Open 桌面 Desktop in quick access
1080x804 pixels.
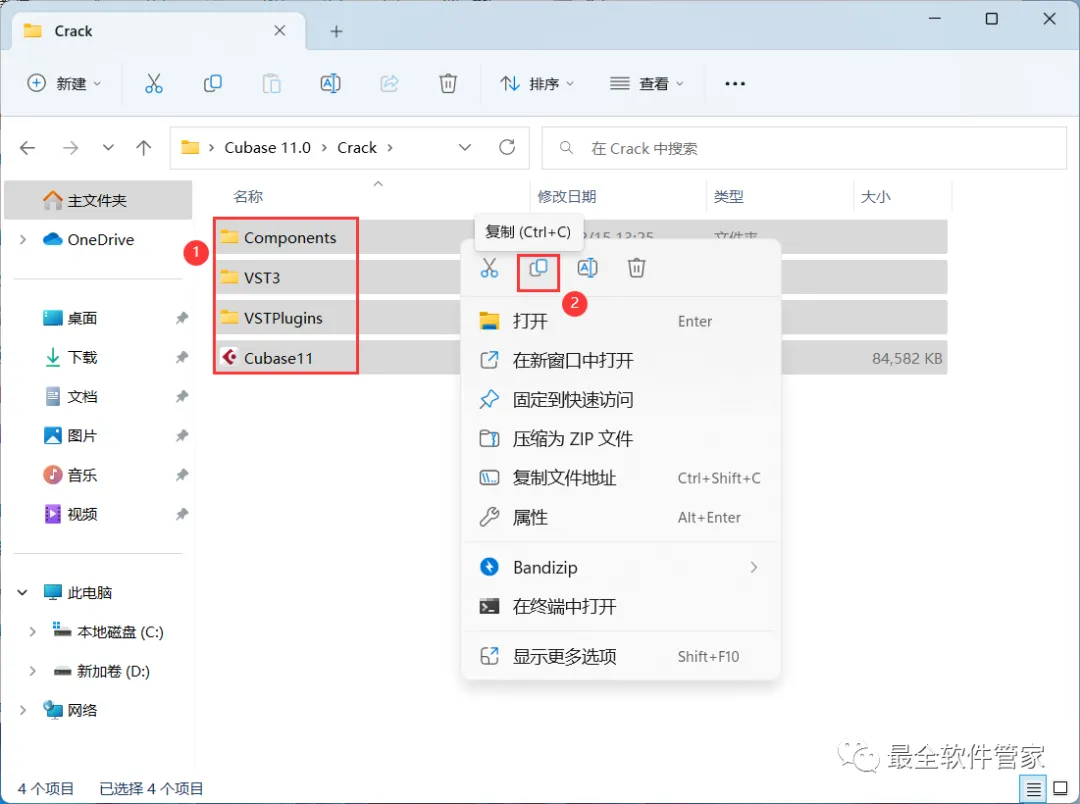[x=82, y=318]
